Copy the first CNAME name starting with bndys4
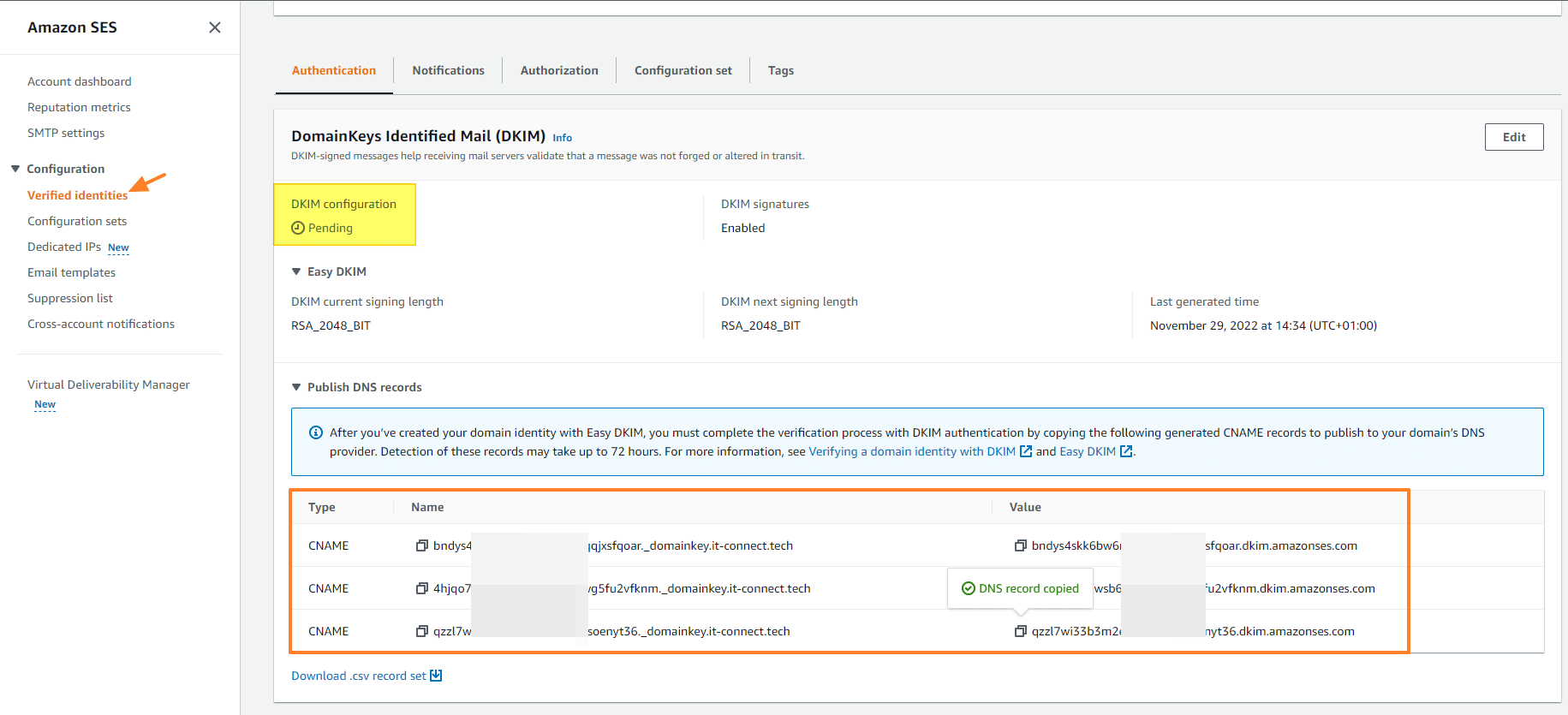Screen dimensions: 1568x715 421,545
